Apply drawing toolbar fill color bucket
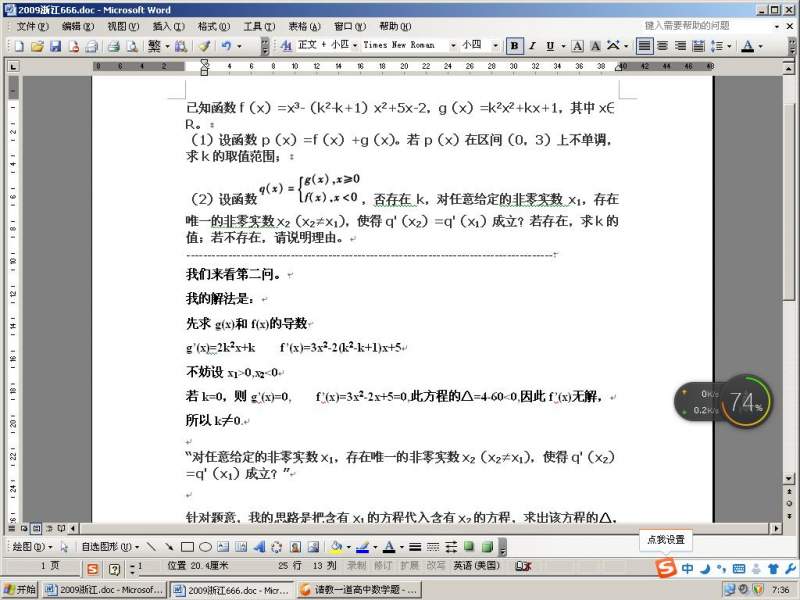Viewport: 800px width, 600px height. (336, 547)
